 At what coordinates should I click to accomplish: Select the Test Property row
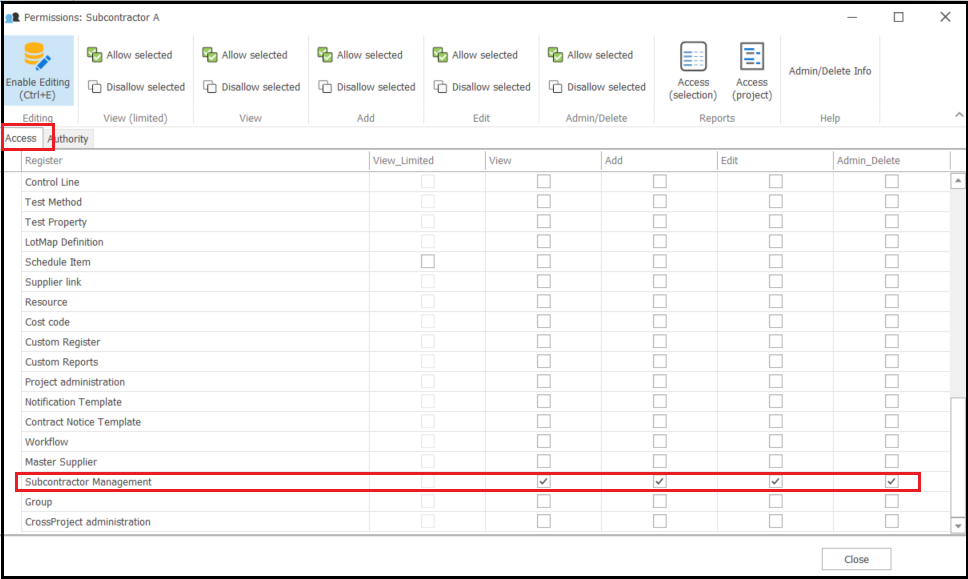[x=485, y=222]
